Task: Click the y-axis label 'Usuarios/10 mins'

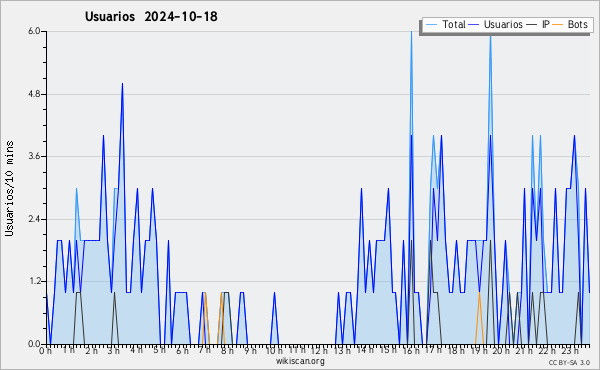Action: [x=9, y=189]
